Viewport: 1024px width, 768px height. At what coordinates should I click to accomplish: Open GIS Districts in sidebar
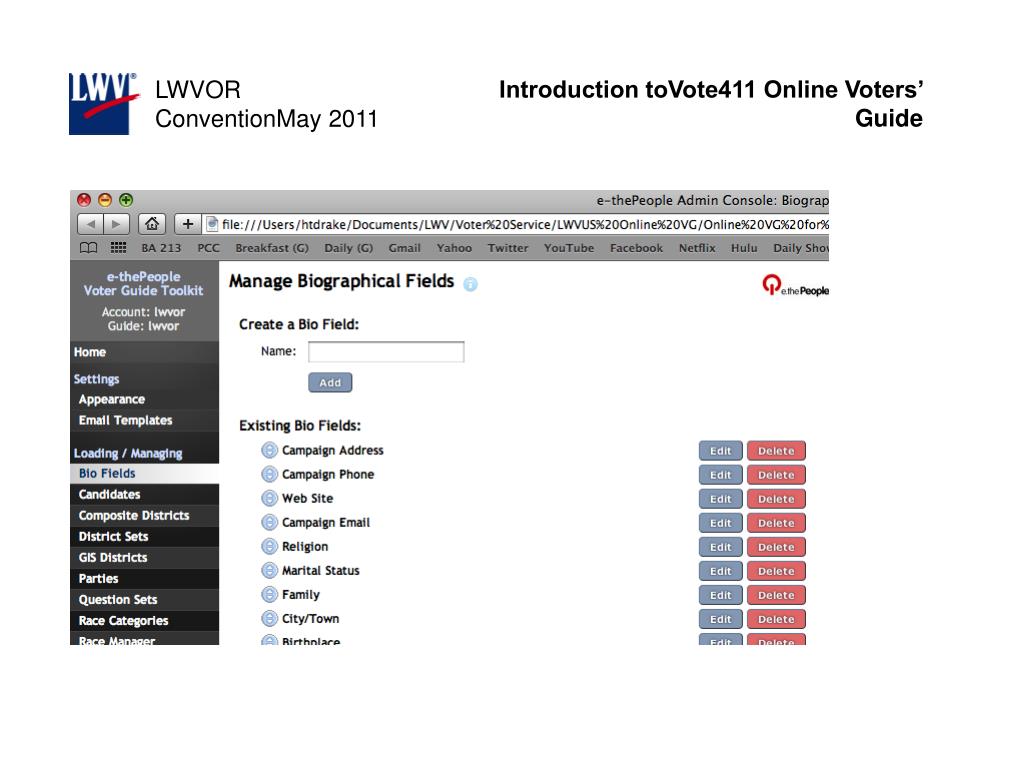point(144,557)
